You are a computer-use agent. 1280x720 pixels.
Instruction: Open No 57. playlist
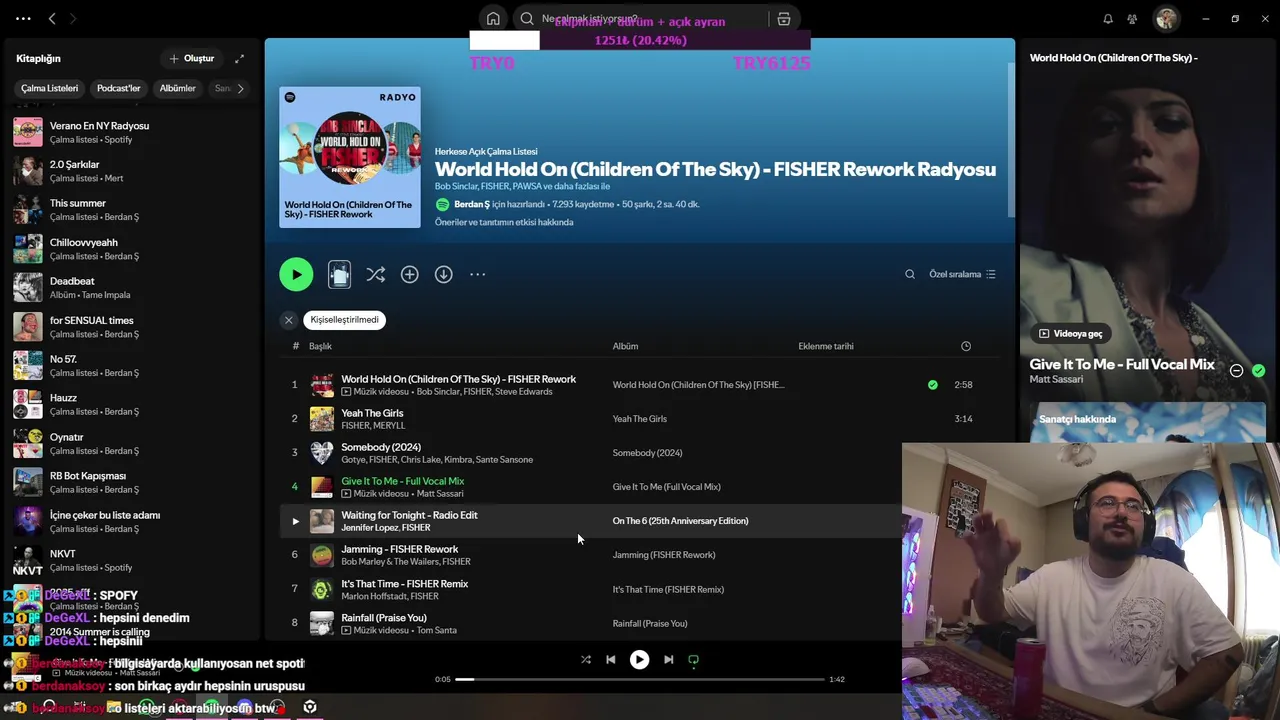click(133, 366)
